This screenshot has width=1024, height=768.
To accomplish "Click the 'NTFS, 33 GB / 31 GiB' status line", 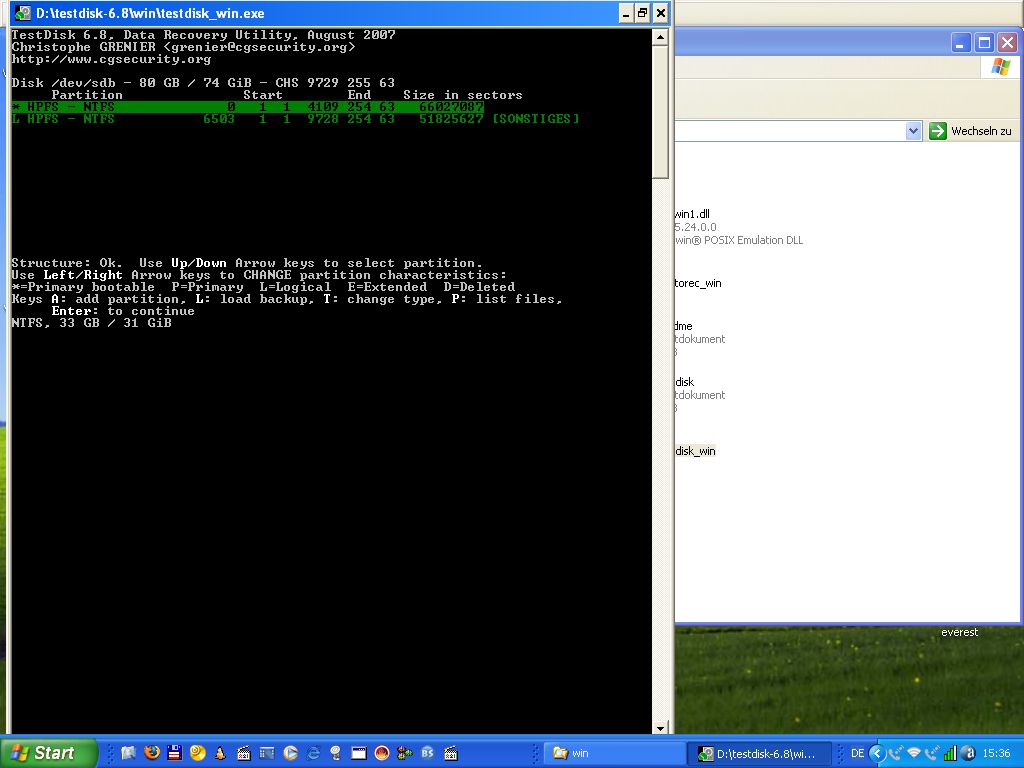I will click(91, 323).
